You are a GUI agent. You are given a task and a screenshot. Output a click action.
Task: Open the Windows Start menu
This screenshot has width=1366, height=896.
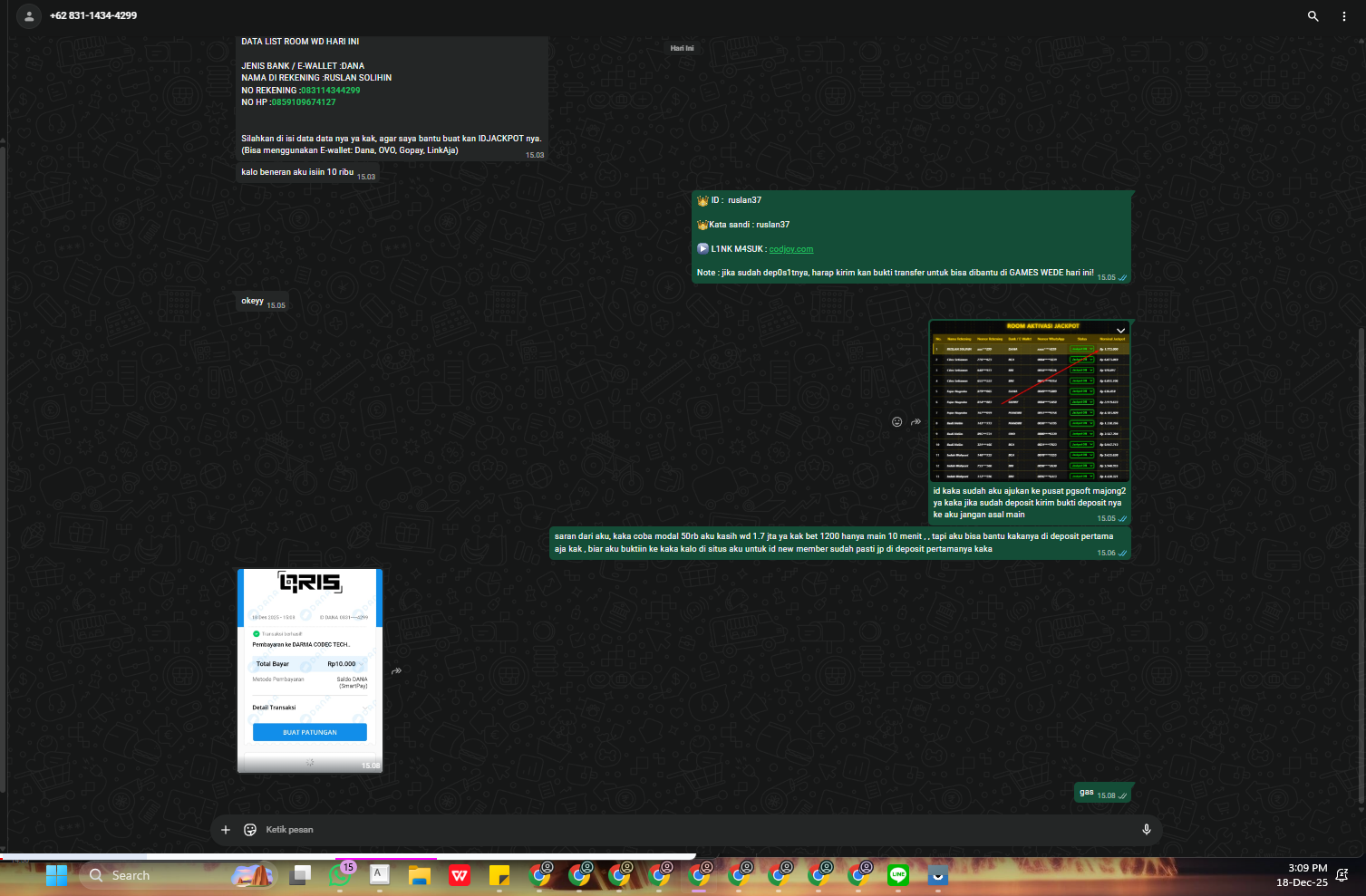click(x=56, y=875)
